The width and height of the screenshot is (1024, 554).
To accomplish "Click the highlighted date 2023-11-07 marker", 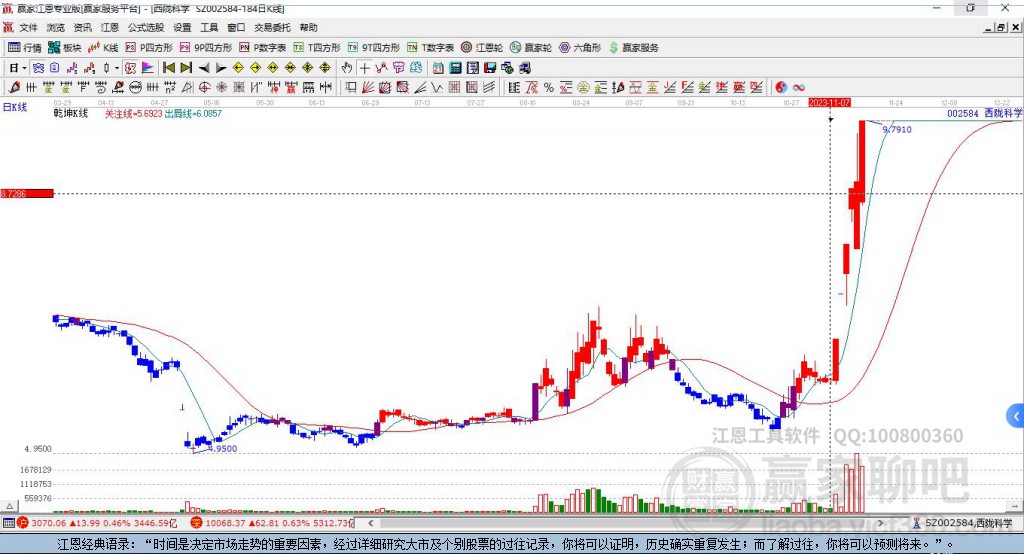I will (829, 103).
